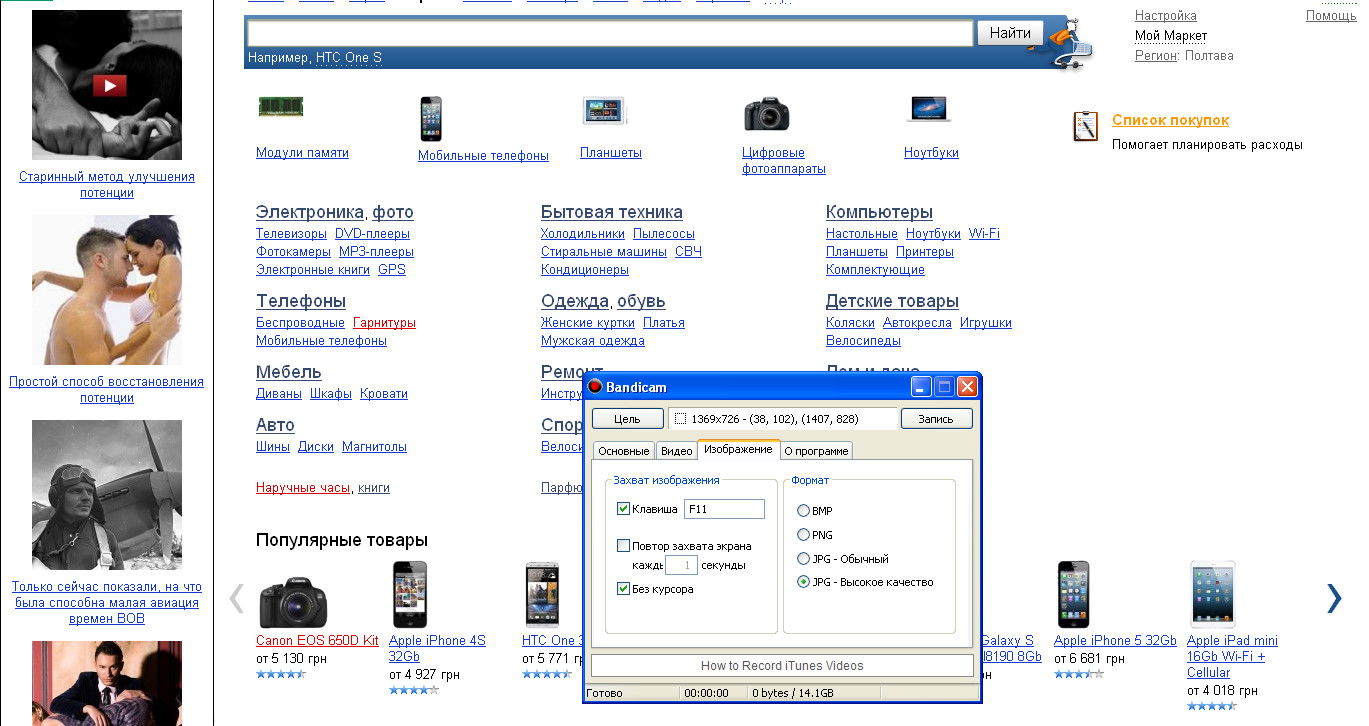Click the memory modules category icon

(280, 107)
